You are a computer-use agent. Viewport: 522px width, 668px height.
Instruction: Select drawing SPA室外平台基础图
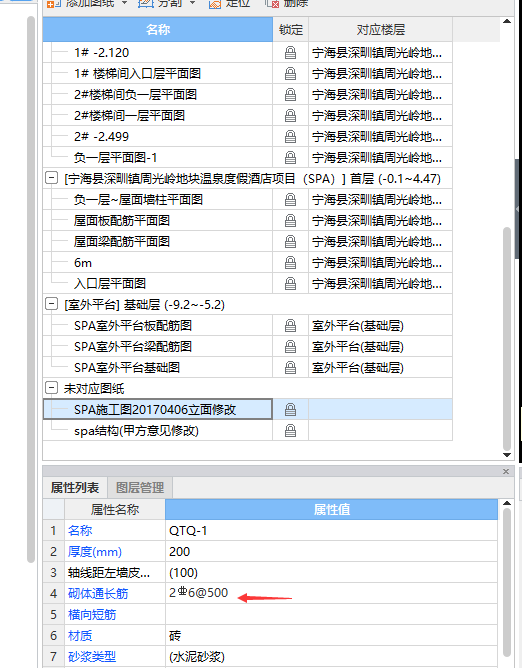(x=127, y=368)
